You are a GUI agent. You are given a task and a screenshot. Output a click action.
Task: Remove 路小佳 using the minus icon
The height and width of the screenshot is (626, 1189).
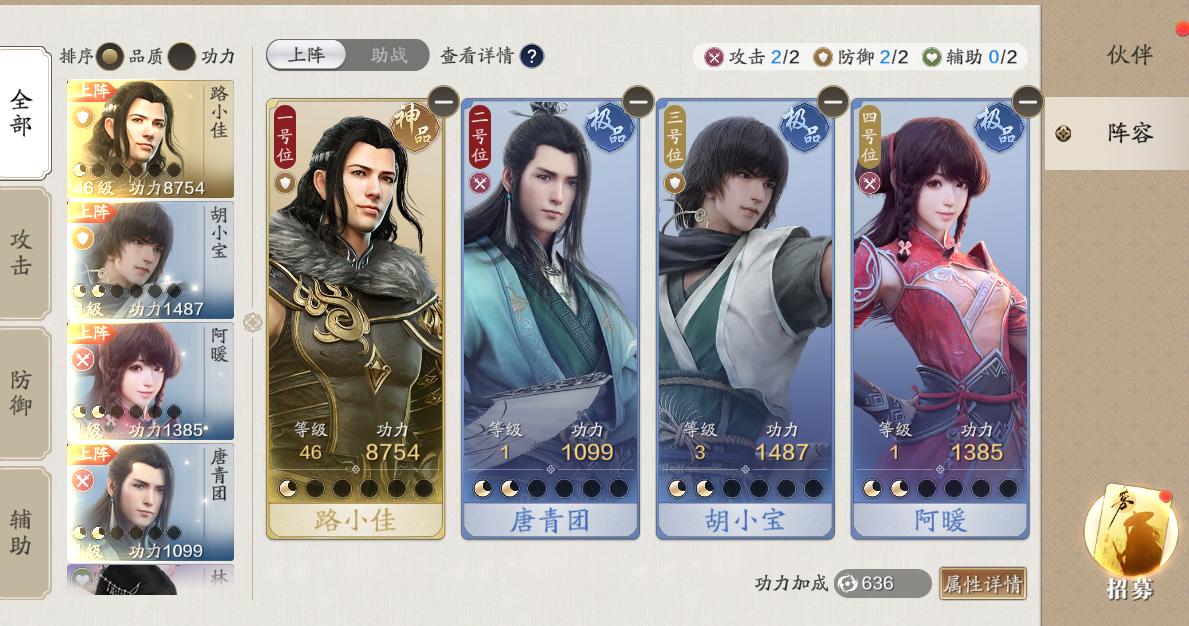[444, 101]
